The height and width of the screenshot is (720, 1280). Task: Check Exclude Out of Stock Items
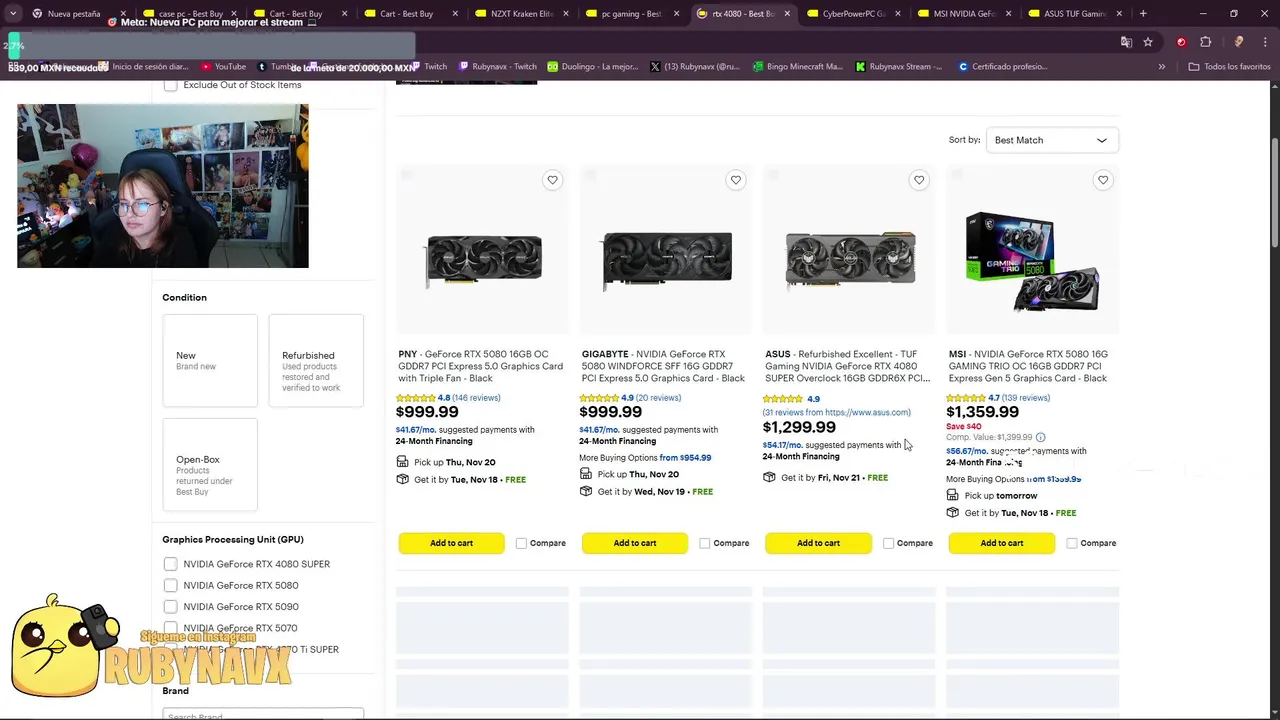(170, 85)
